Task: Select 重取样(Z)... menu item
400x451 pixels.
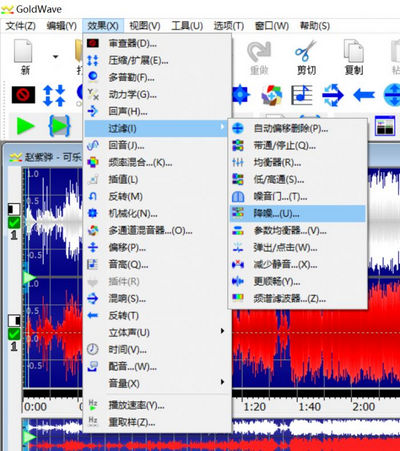Action: click(x=157, y=422)
